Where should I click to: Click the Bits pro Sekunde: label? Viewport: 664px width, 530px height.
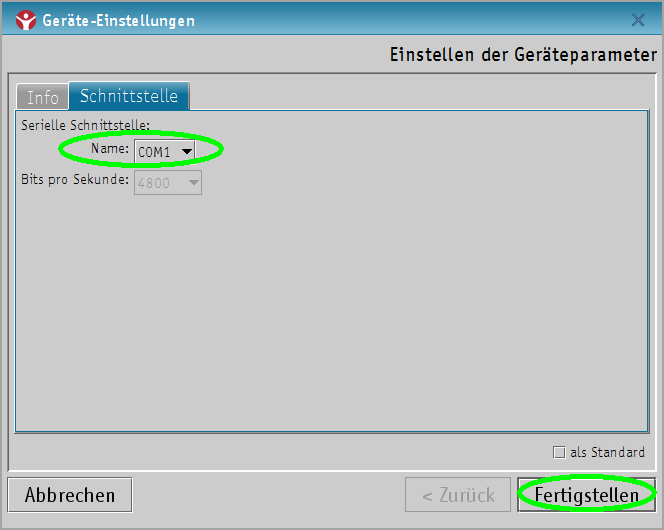pyautogui.click(x=75, y=179)
